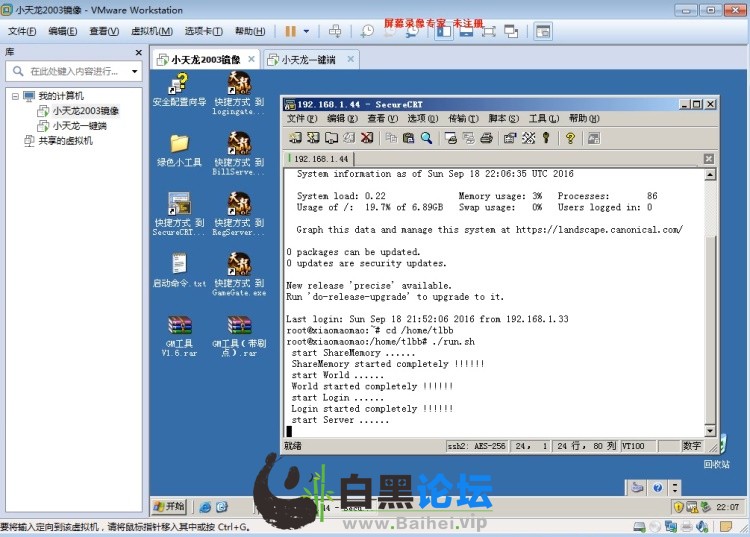Open the 文件(F) menu in VMware Workstation
The image size is (750, 537).
click(22, 31)
